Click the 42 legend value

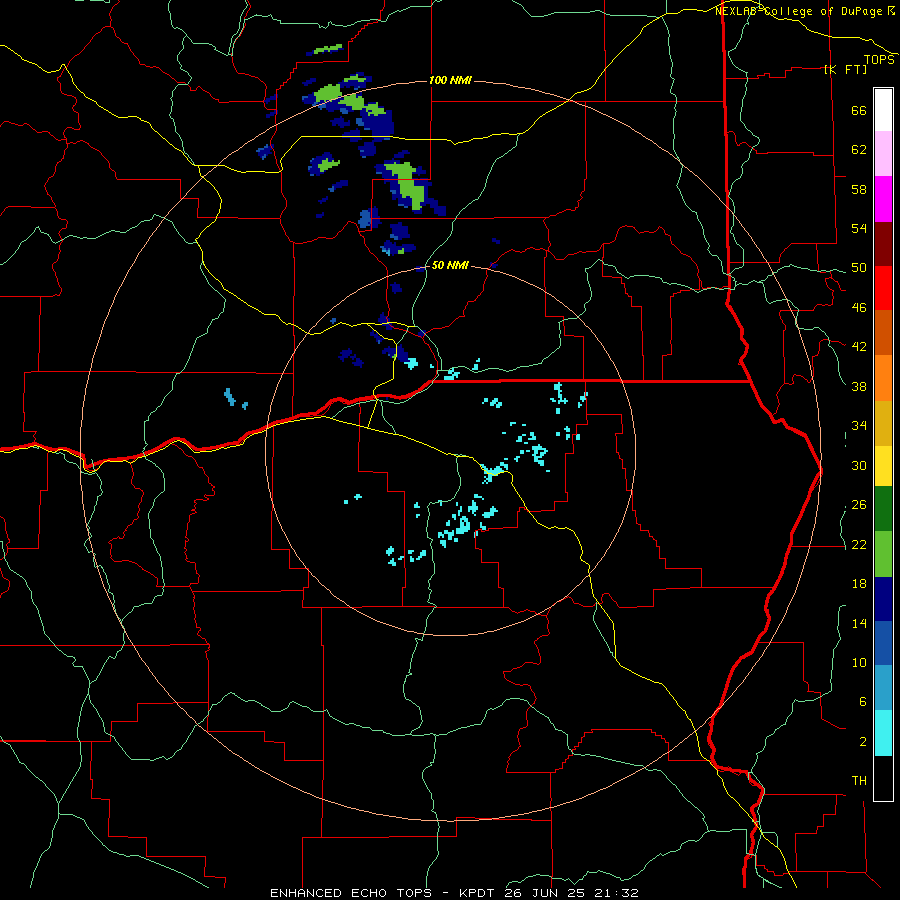[859, 346]
